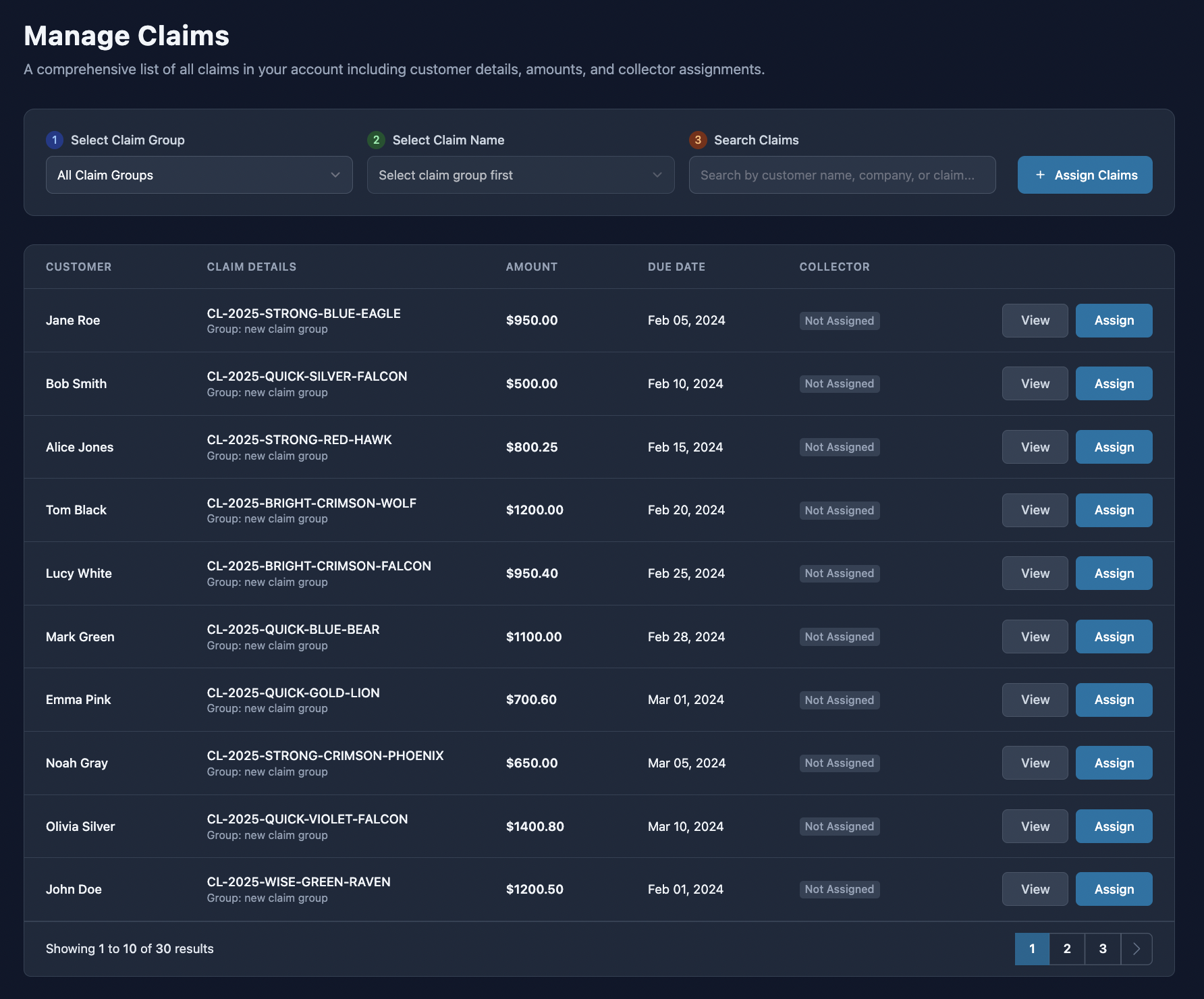The image size is (1204, 999).
Task: Select Lucy White's row entry
Action: pyautogui.click(x=78, y=573)
